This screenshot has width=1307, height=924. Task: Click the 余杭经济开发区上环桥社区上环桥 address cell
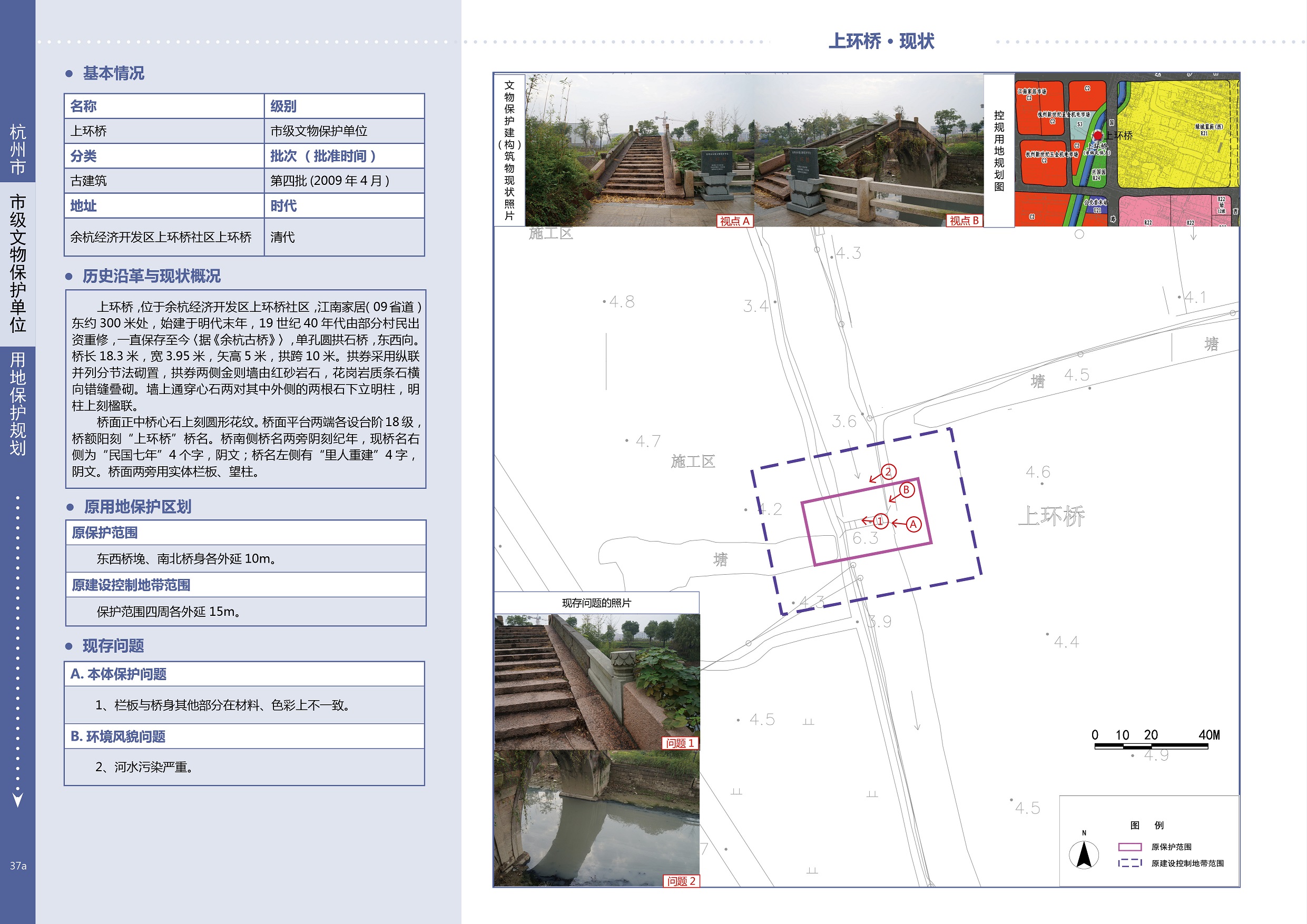point(164,237)
